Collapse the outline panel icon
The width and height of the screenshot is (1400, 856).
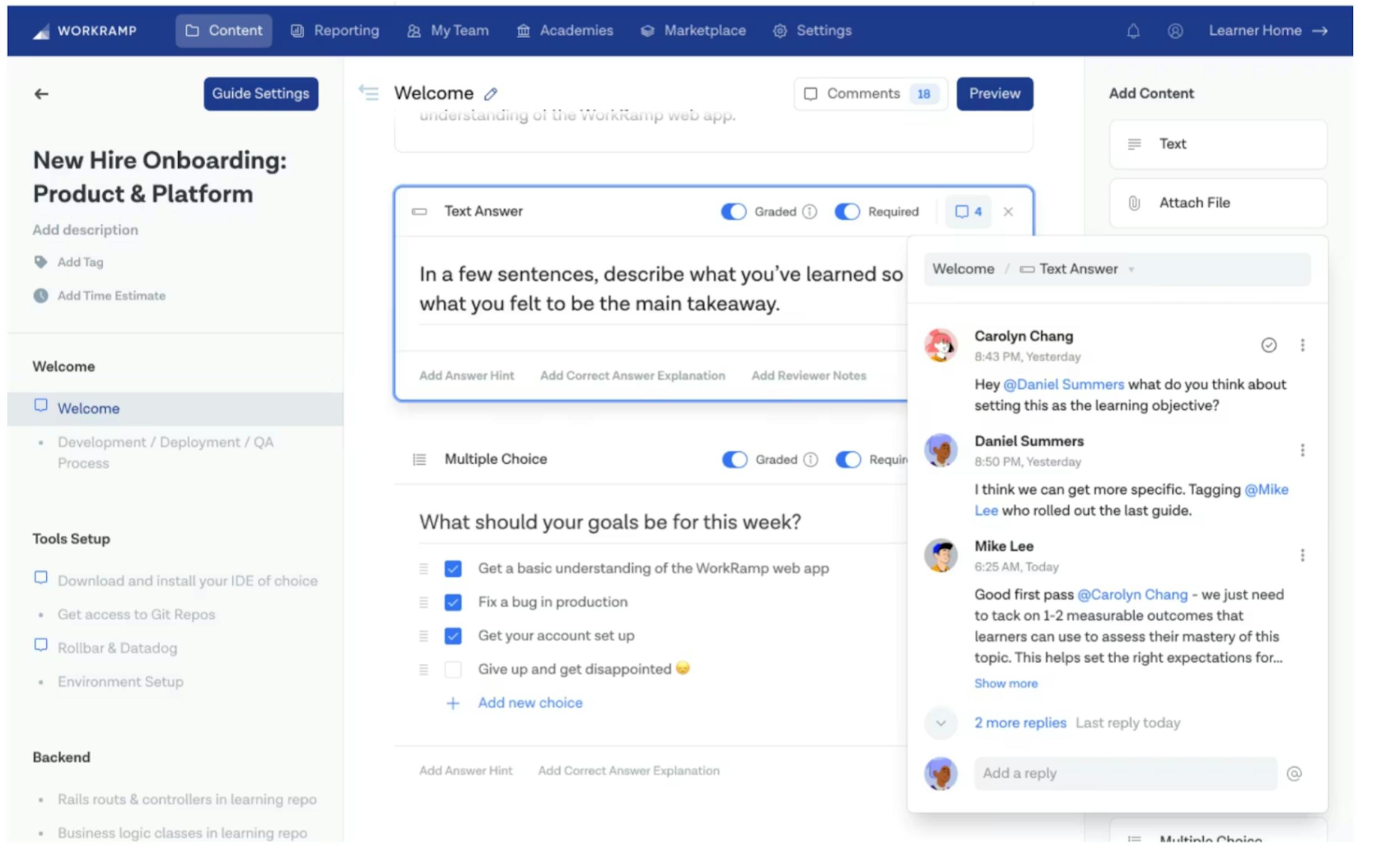[369, 92]
